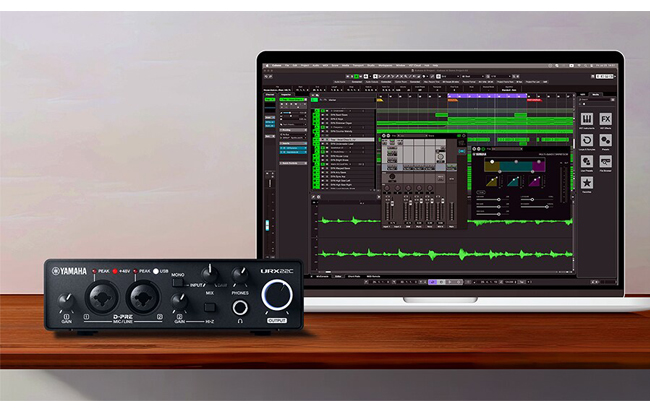Mute the SYN Counter Melody track
The height and width of the screenshot is (412, 650).
point(323,131)
